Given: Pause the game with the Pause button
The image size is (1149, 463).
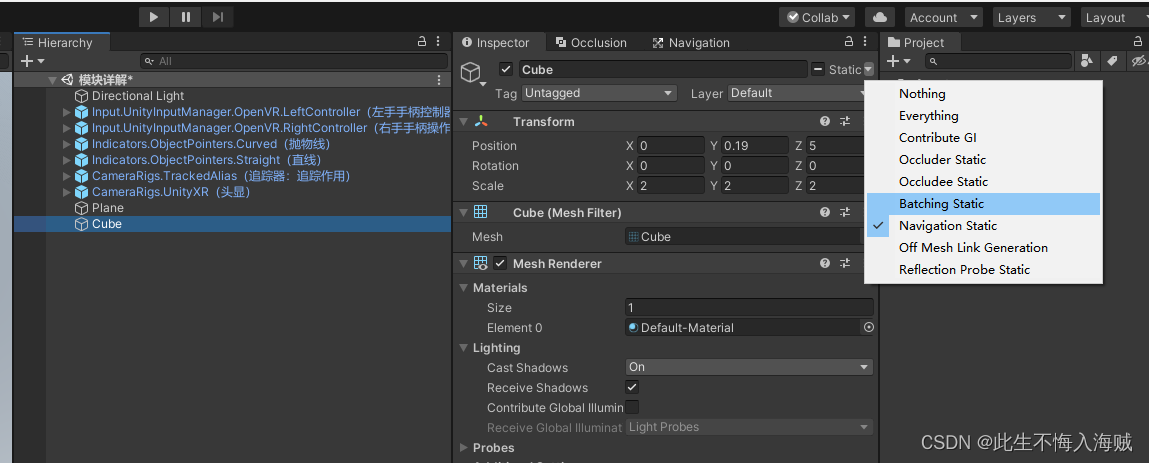Looking at the screenshot, I should coord(186,17).
